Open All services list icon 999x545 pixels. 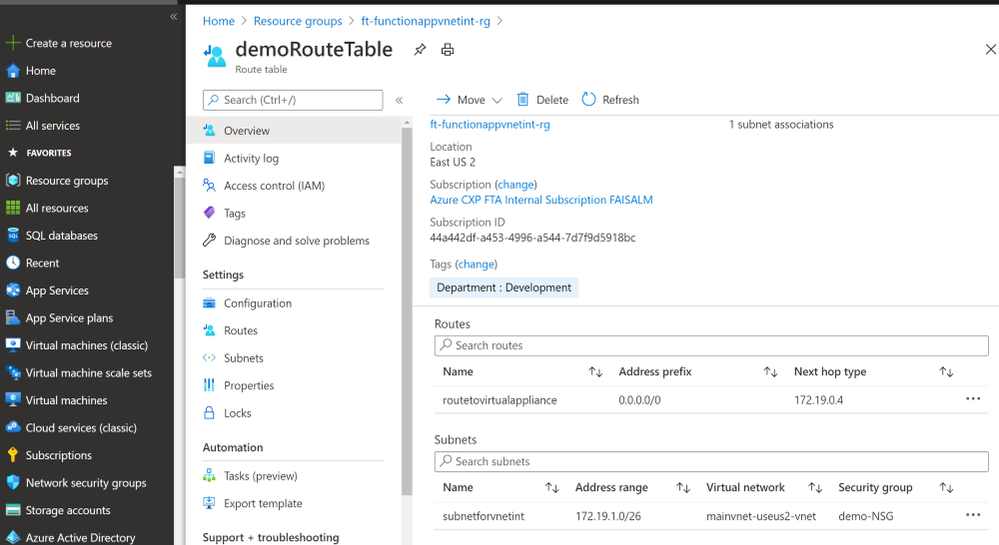coord(13,126)
